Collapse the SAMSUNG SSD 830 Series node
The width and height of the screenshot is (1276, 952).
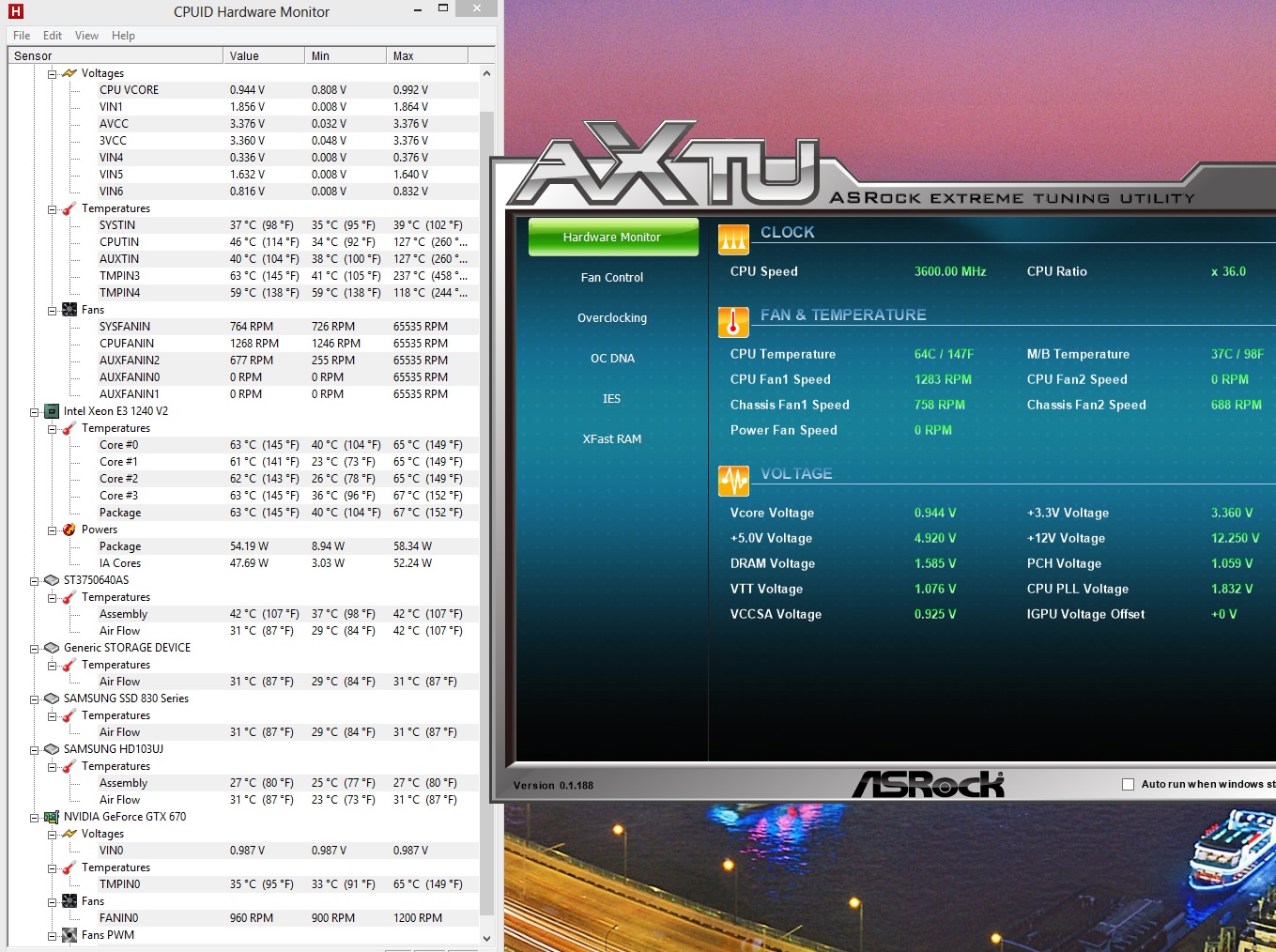[x=35, y=699]
